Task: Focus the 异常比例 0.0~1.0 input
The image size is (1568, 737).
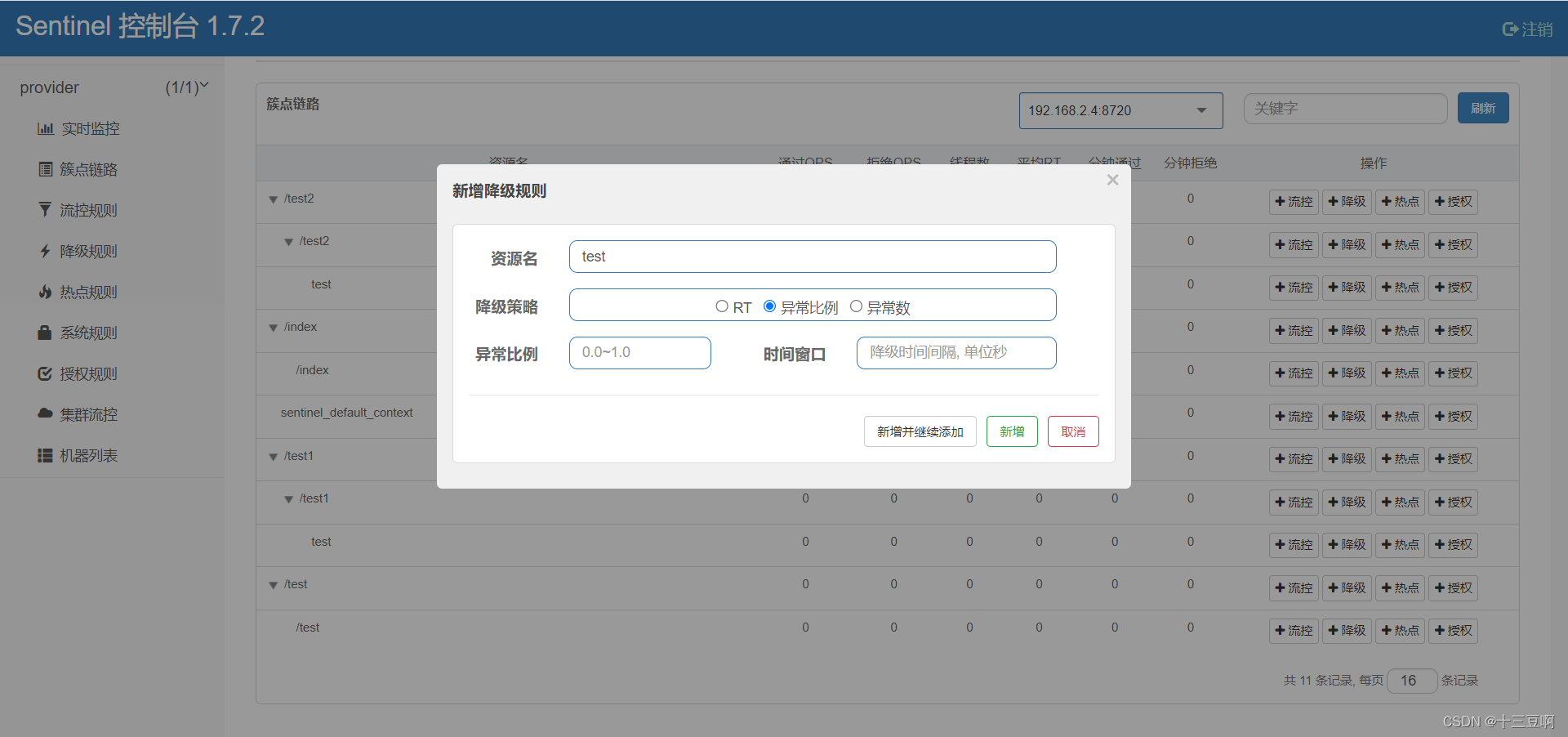Action: point(640,353)
